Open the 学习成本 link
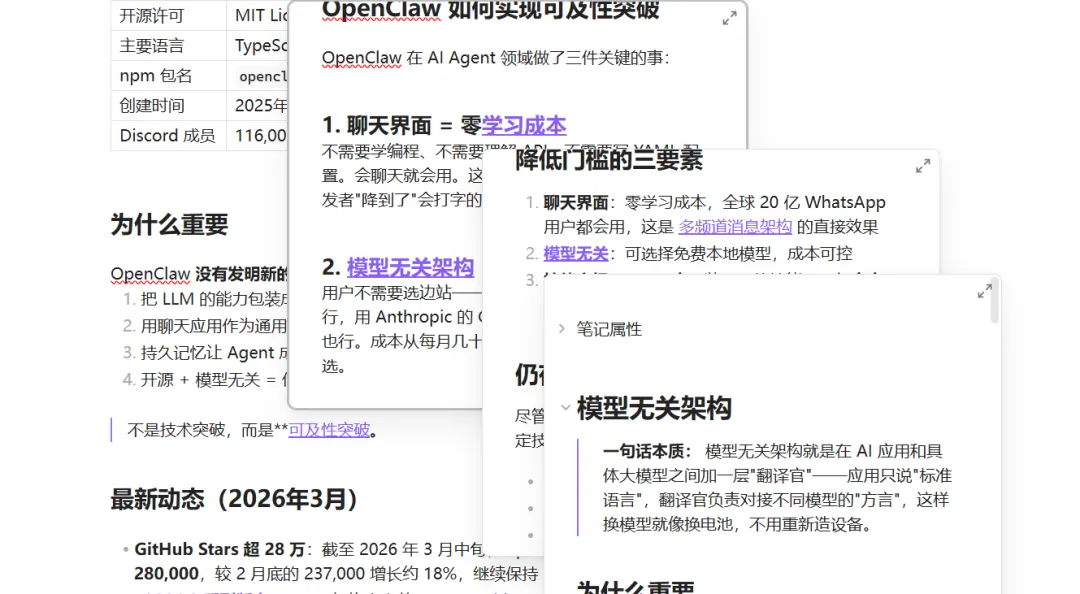The height and width of the screenshot is (594, 1080). click(523, 125)
